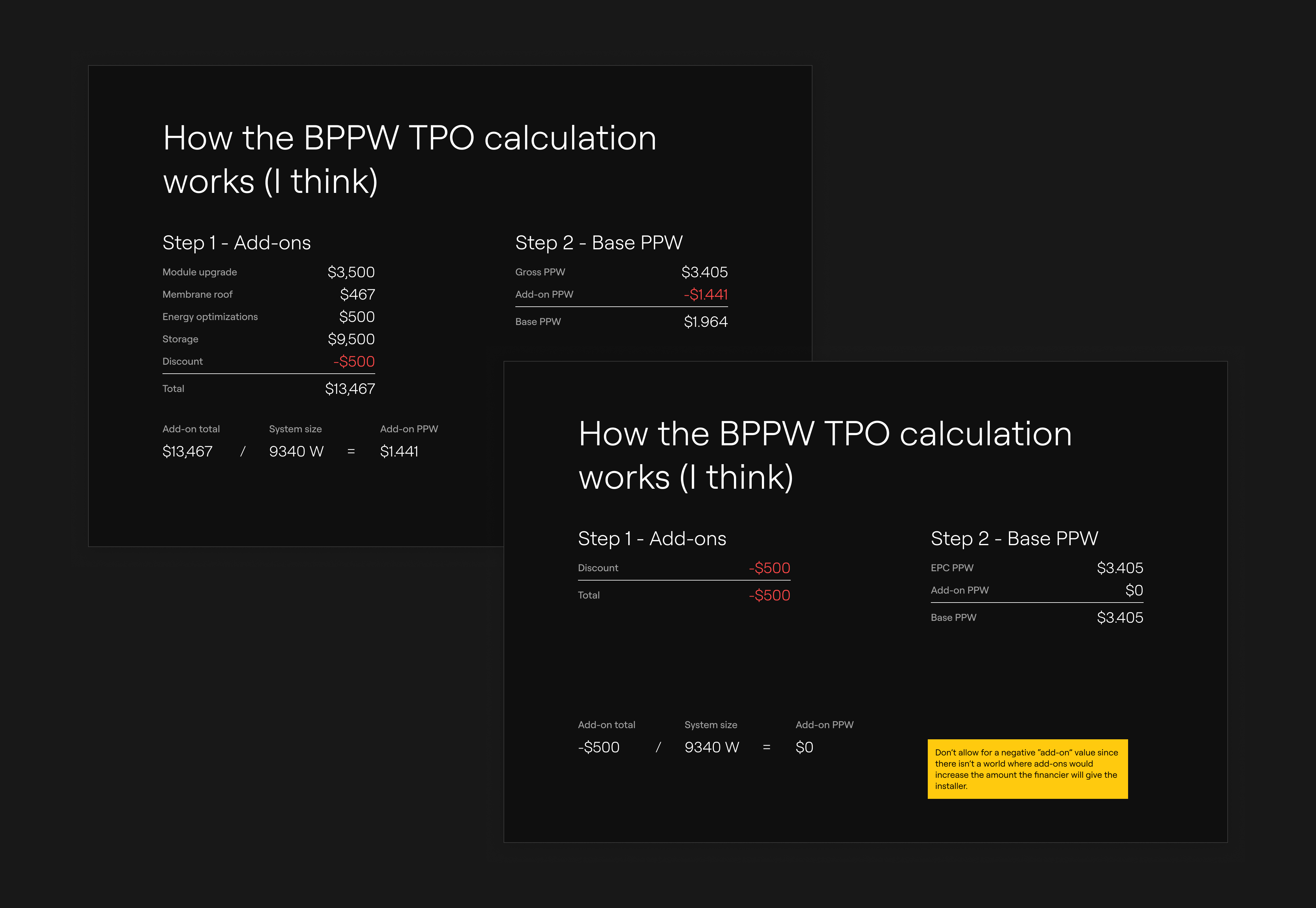This screenshot has width=1316, height=908.
Task: Click '9340 W' in second slide formula
Action: pos(712,748)
